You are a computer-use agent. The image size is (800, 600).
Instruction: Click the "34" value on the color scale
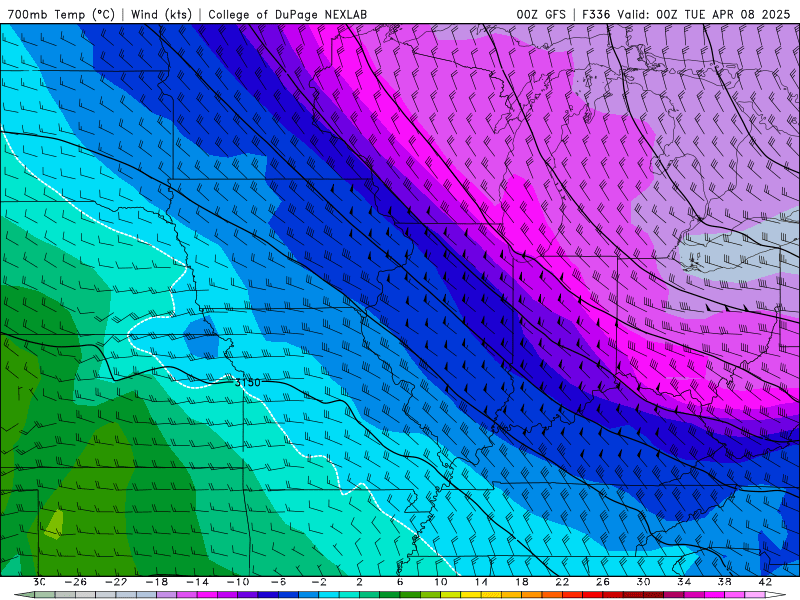[x=684, y=582]
